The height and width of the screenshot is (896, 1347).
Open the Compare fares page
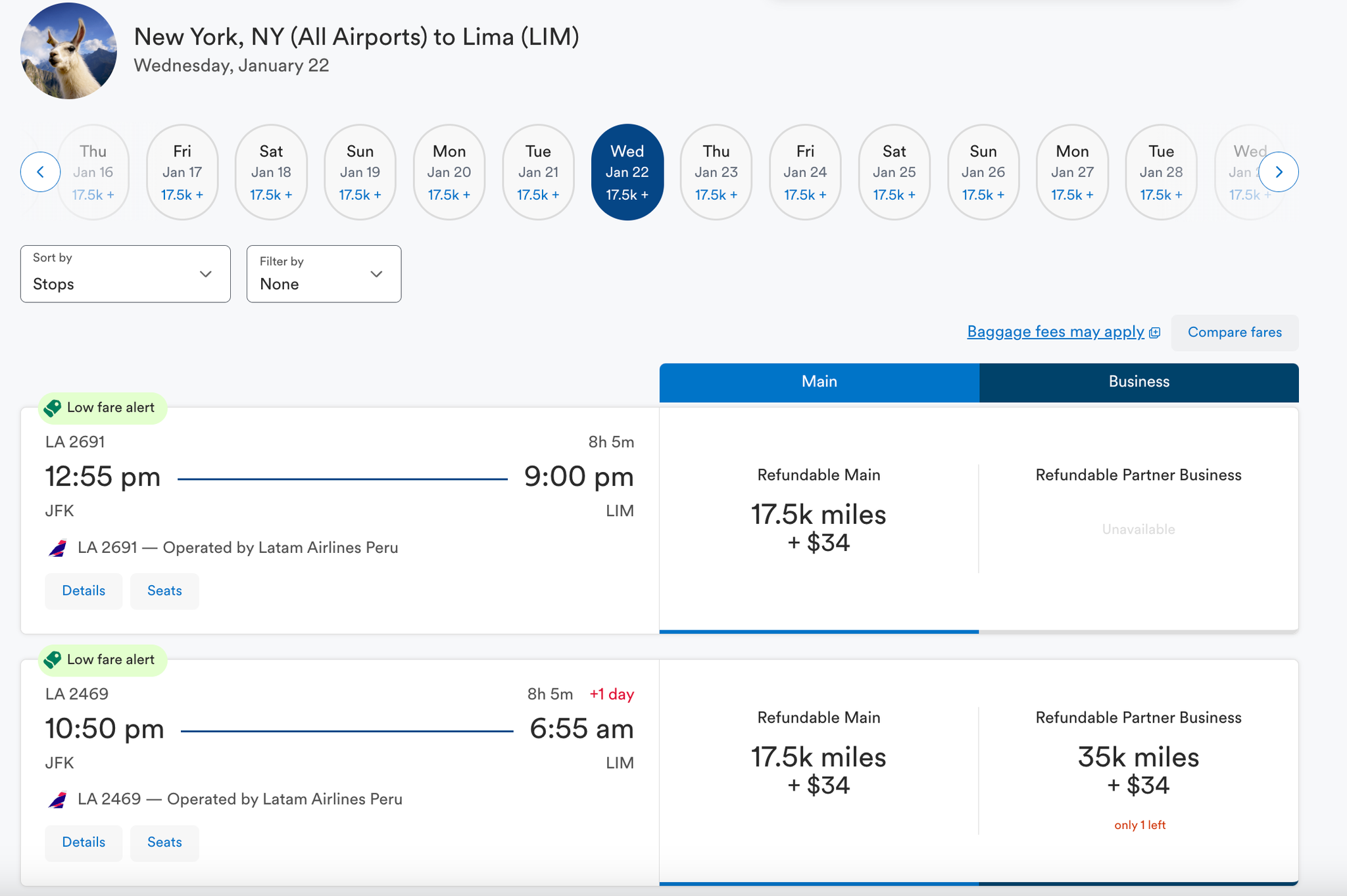(x=1235, y=332)
